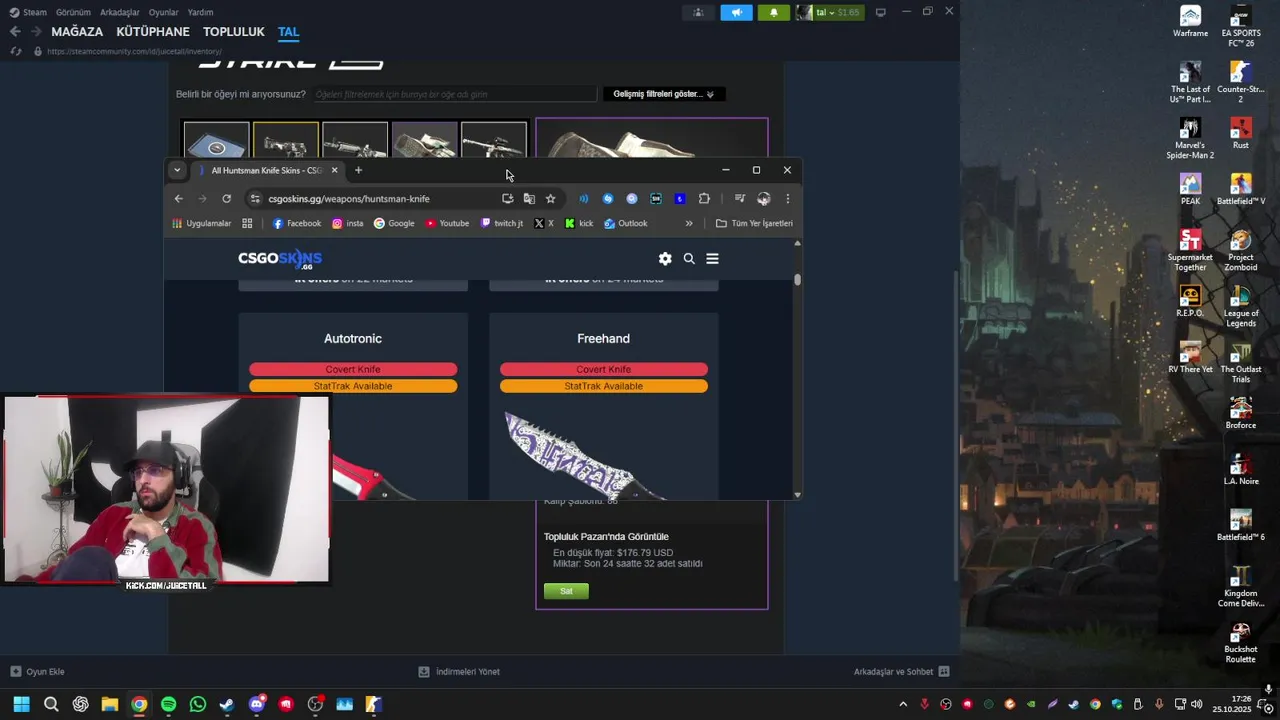This screenshot has height=720, width=1280.
Task: Open Arkadaşlar ve Sohbet in Steam
Action: point(901,672)
